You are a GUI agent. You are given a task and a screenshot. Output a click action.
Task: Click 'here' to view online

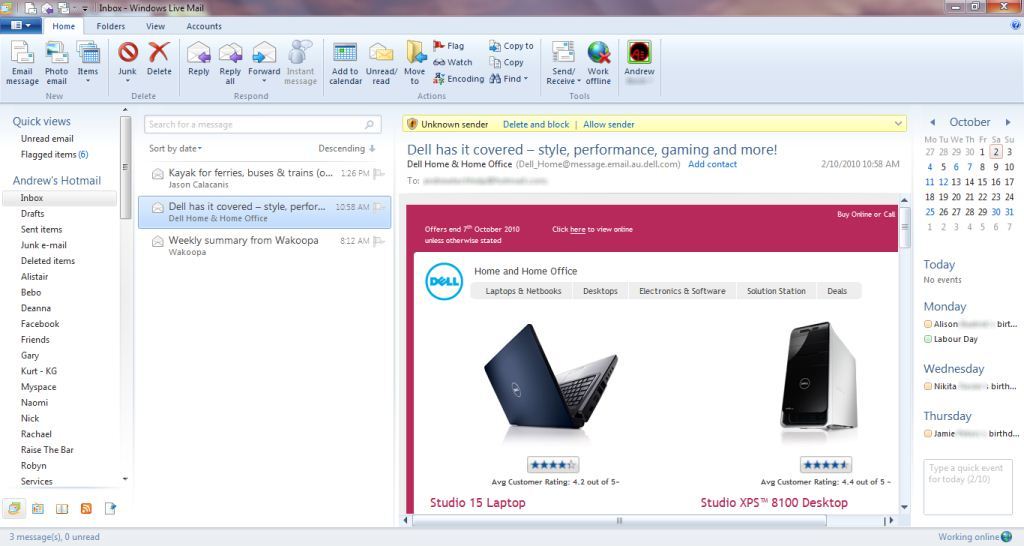pos(577,229)
